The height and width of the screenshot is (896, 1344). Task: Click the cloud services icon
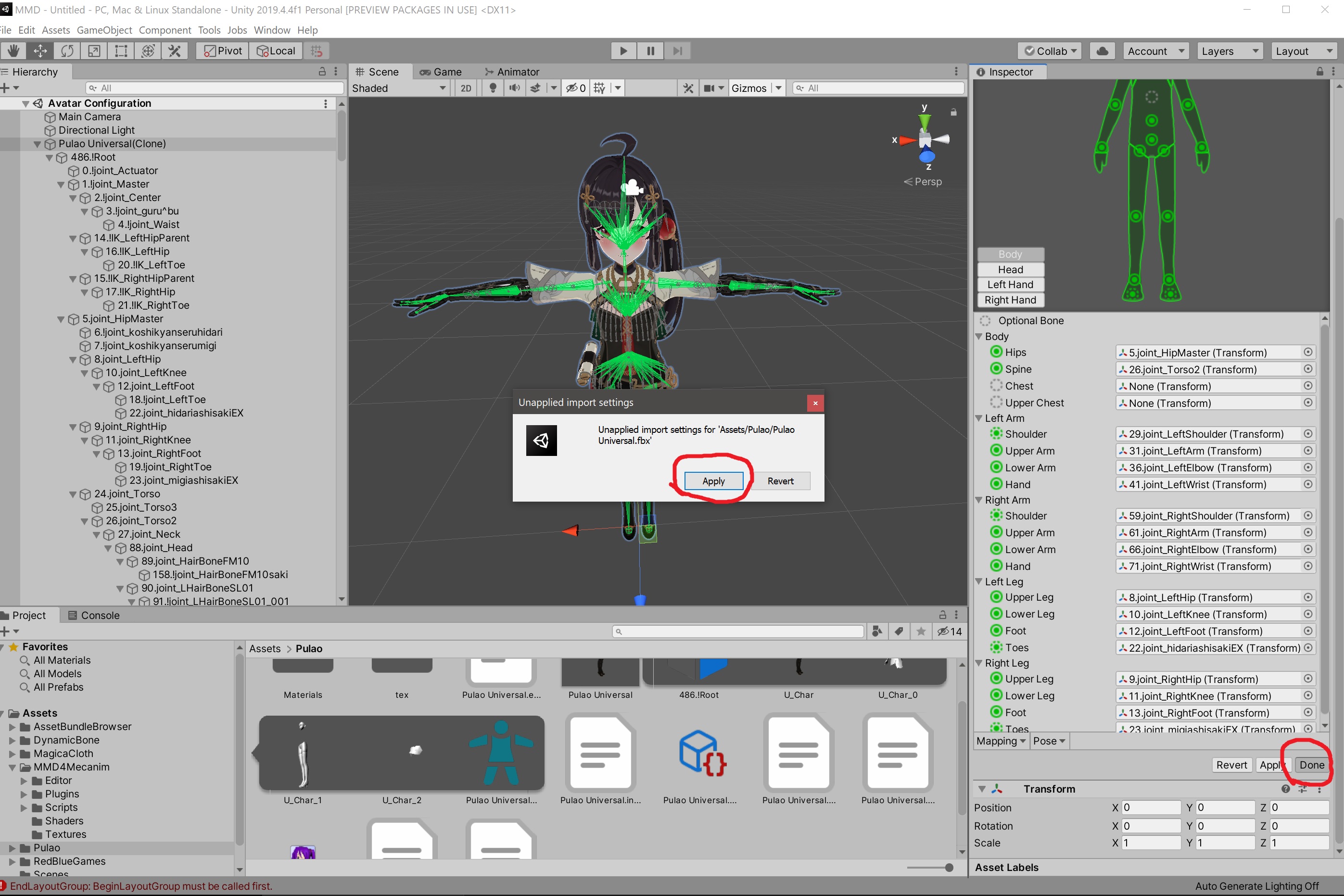click(1103, 51)
